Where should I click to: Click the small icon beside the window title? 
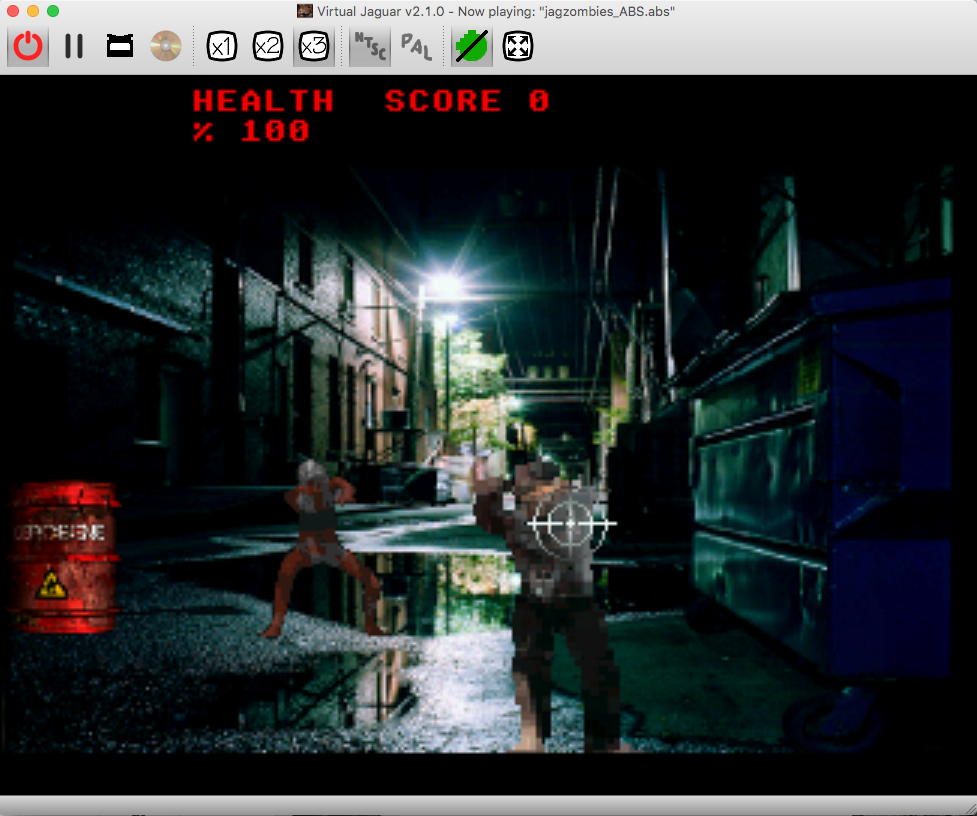[x=305, y=11]
